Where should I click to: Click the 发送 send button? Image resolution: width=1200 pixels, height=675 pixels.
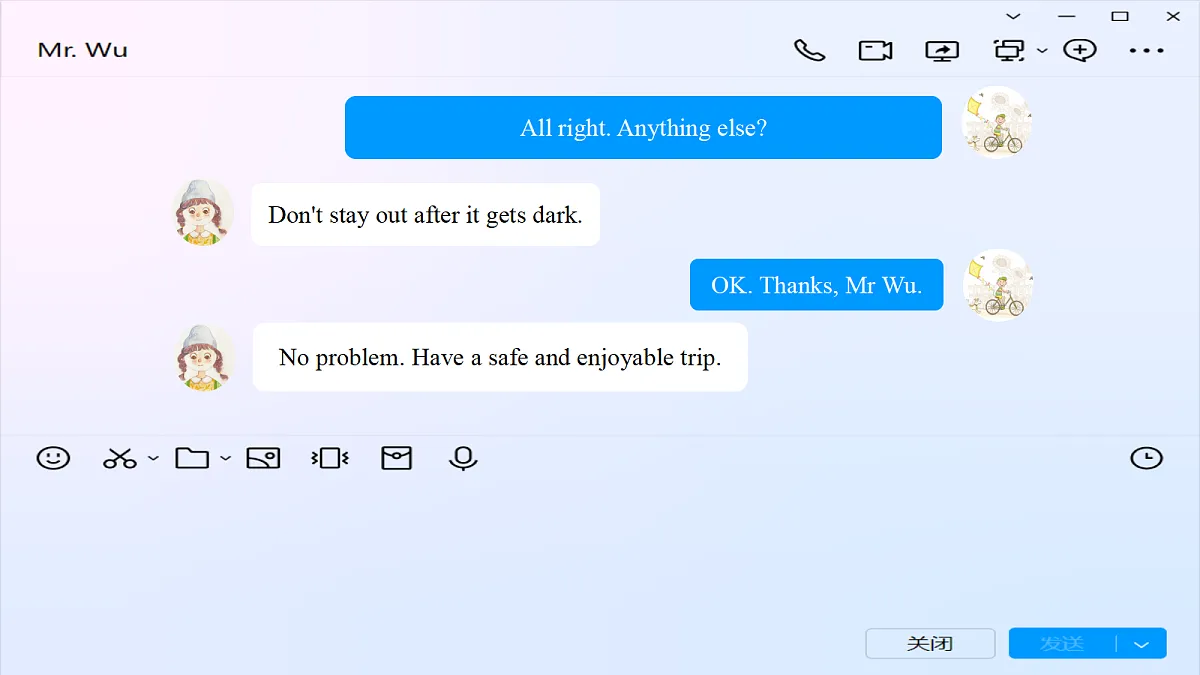[1062, 643]
